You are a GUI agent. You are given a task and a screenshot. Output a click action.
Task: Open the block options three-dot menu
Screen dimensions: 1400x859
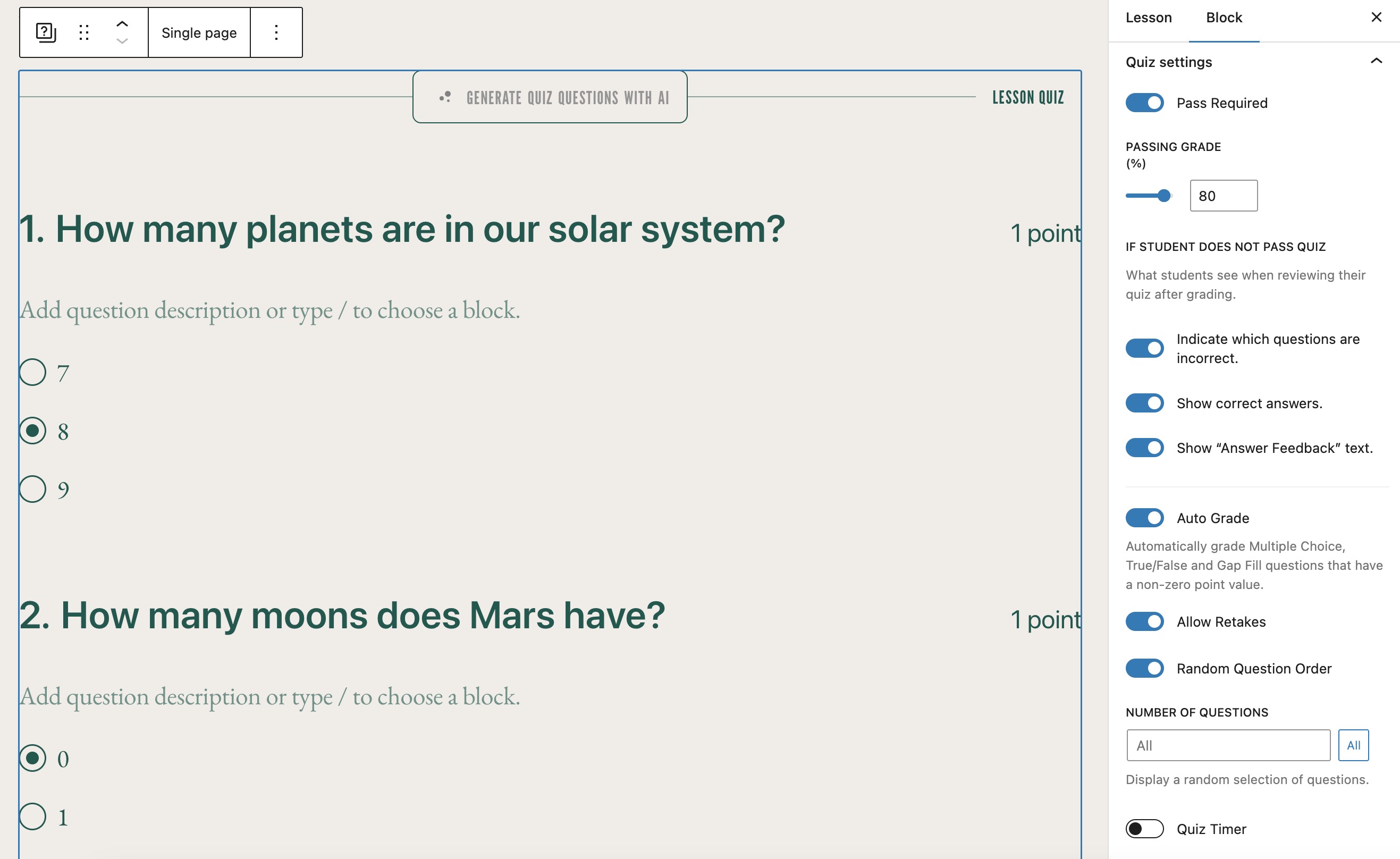click(276, 32)
